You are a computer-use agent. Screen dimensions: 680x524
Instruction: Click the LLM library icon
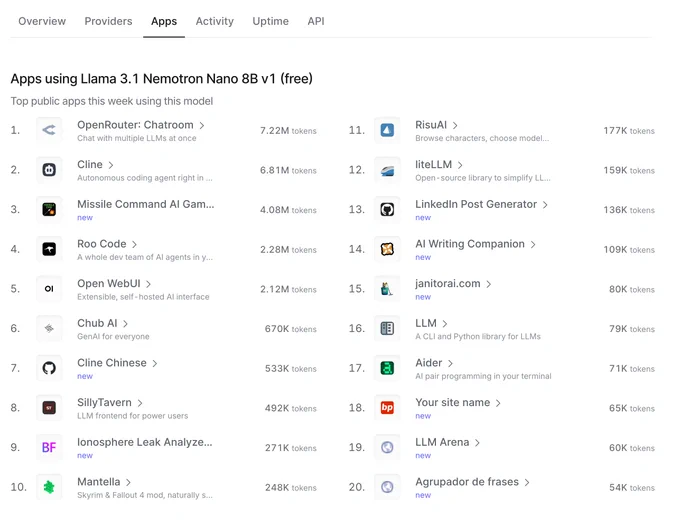click(387, 328)
